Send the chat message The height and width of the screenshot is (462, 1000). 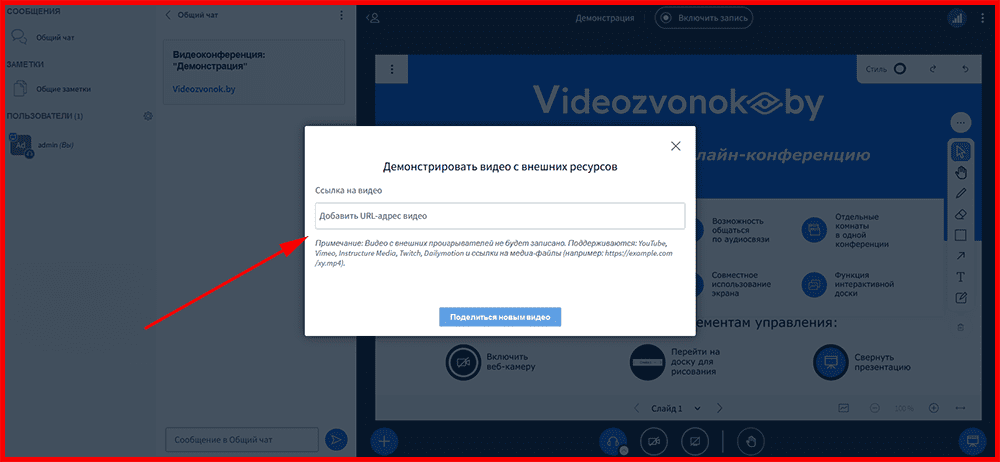336,440
